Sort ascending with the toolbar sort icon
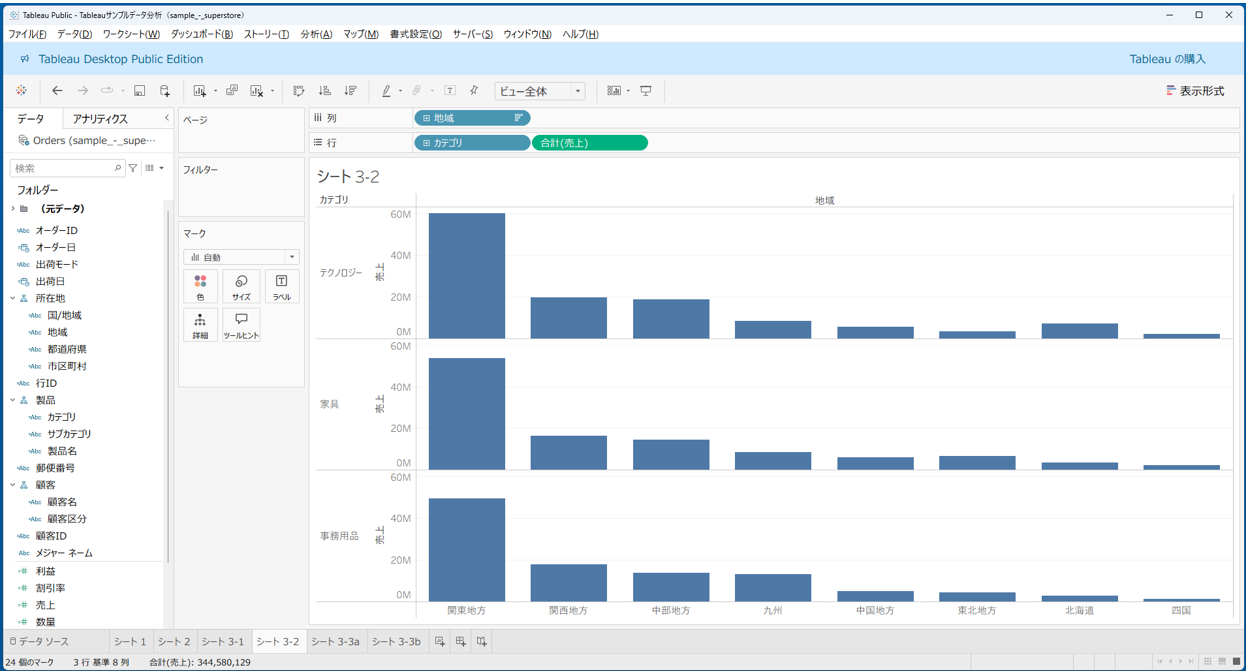 [324, 91]
